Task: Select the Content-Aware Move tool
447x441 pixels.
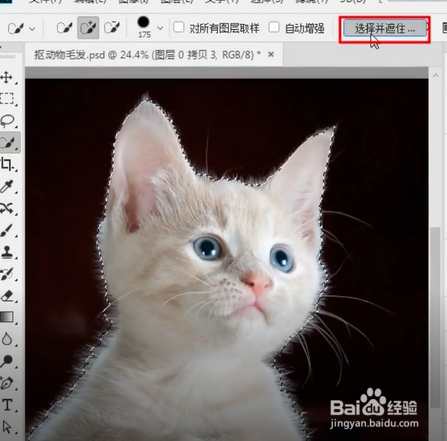Action: (x=7, y=208)
